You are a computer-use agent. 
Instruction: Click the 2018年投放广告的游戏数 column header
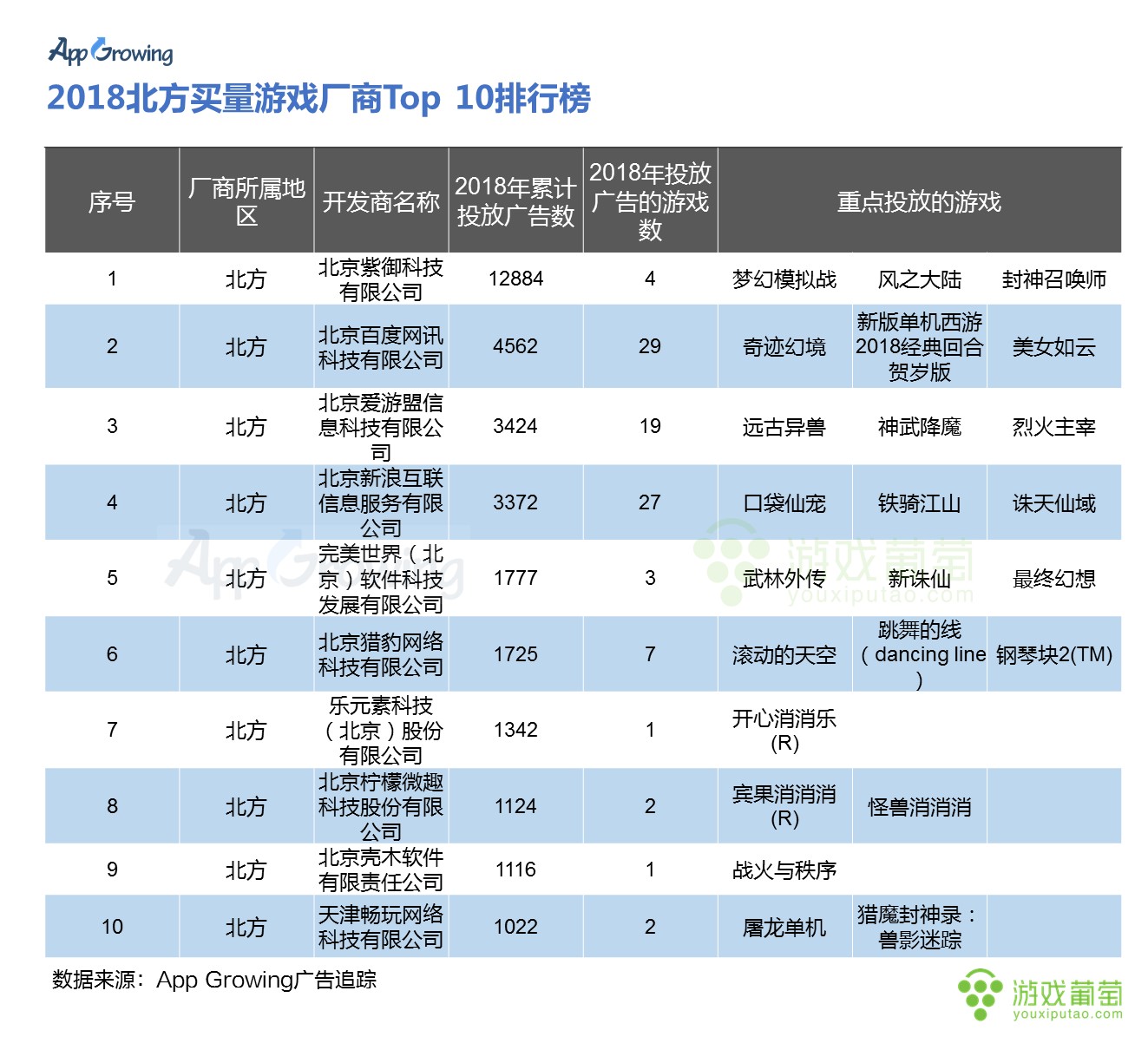click(x=650, y=201)
